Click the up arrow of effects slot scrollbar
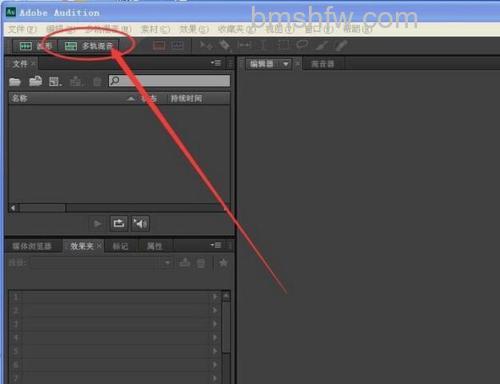 click(x=226, y=296)
